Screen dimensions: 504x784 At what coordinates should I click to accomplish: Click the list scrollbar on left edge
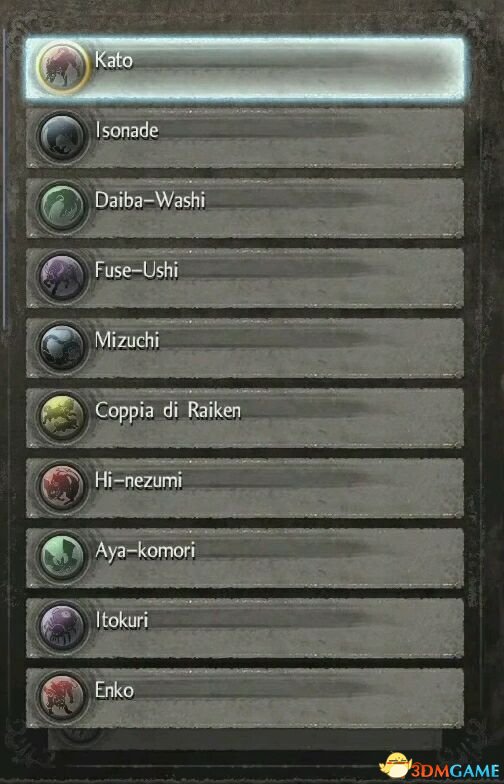[x=4, y=178]
